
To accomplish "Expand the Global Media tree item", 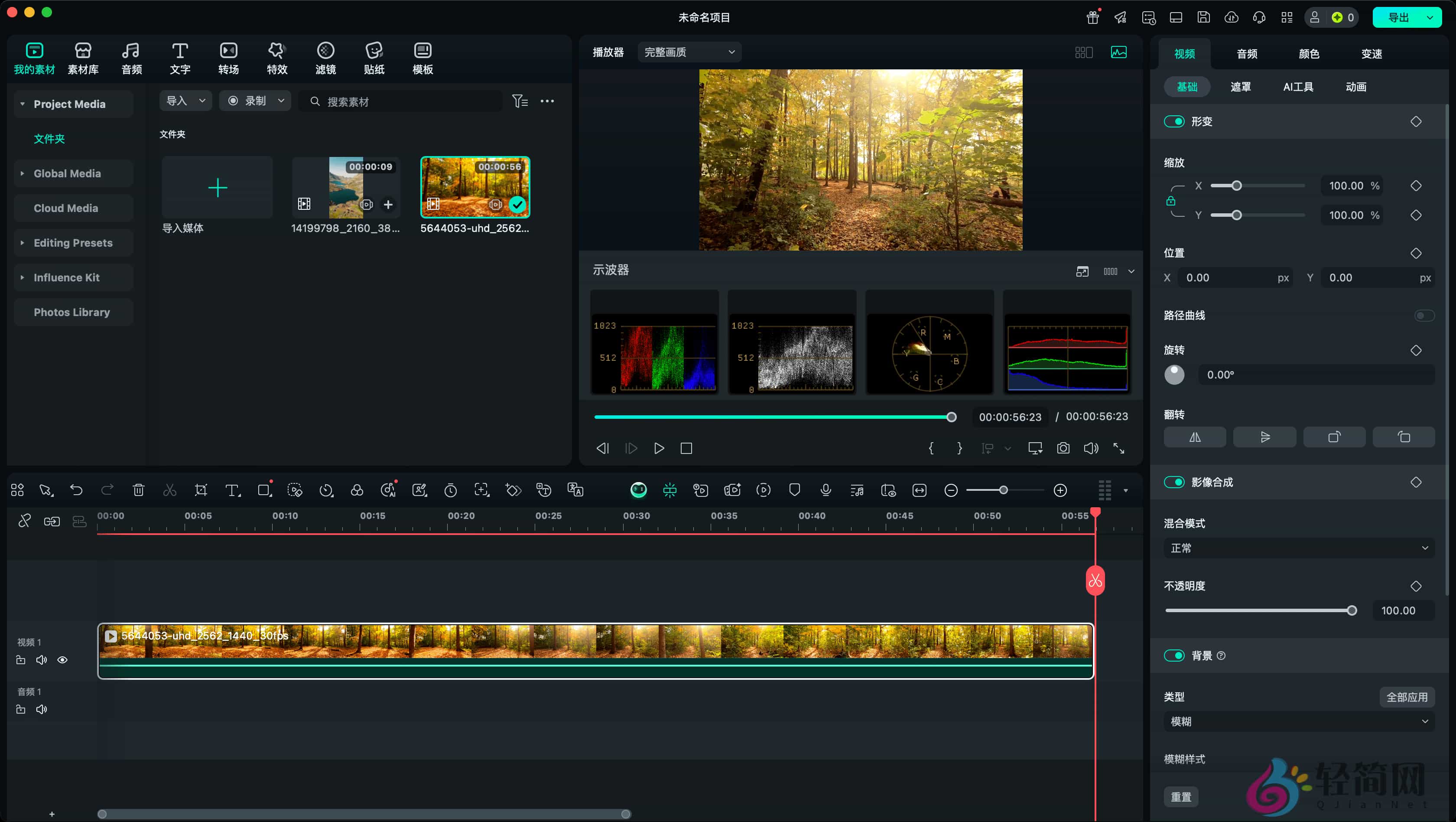I will [23, 173].
